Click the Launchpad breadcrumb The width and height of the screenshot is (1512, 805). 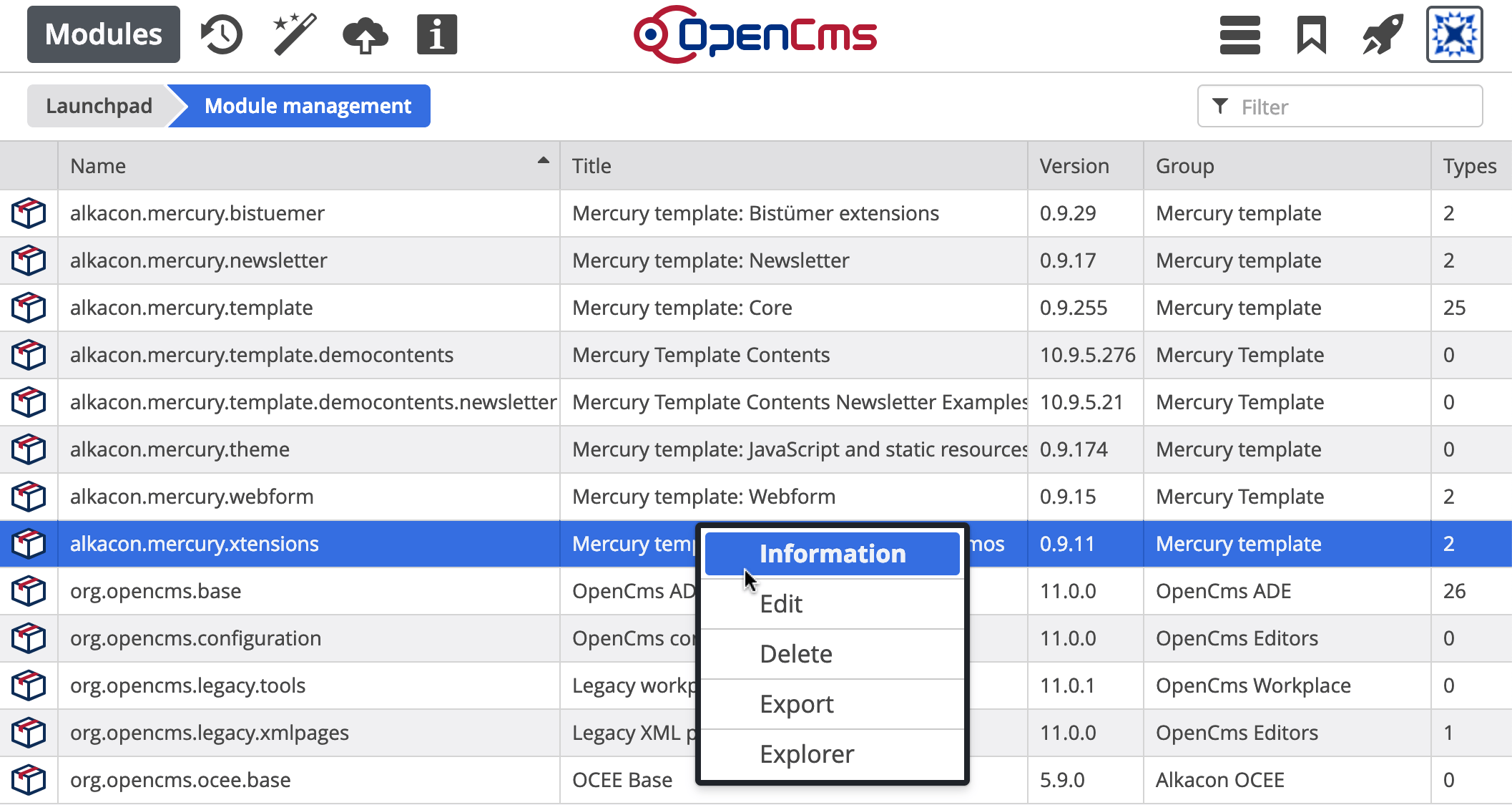click(x=99, y=106)
